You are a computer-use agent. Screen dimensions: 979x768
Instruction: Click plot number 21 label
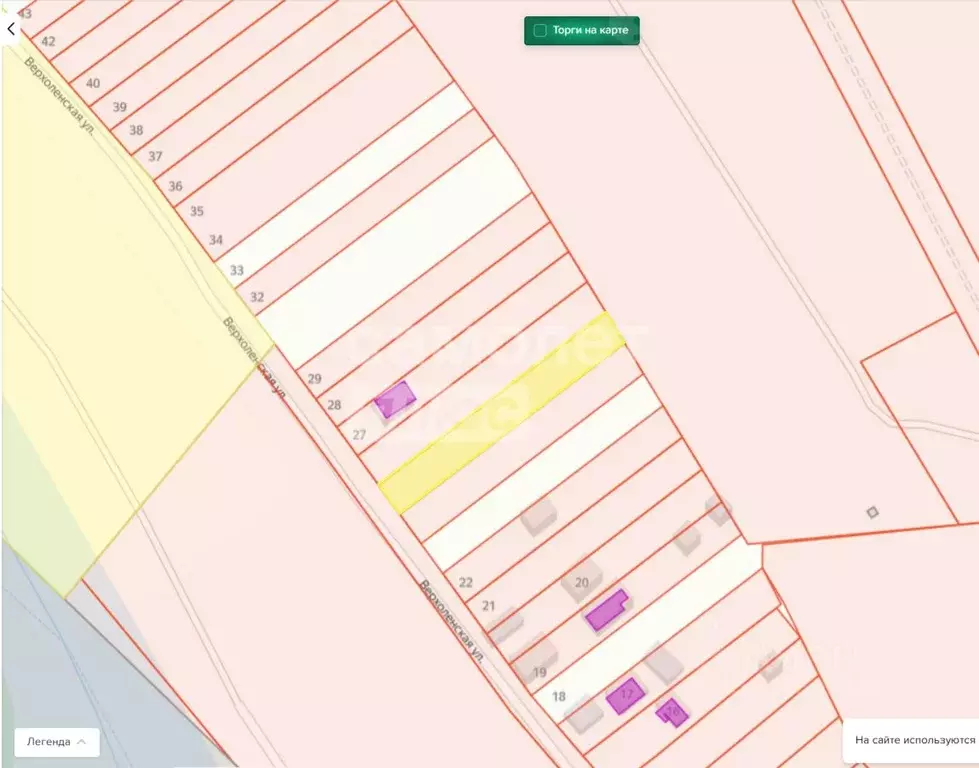tap(489, 606)
